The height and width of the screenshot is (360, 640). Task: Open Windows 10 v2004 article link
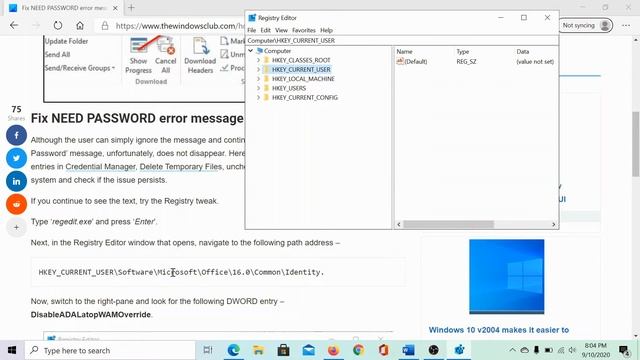tap(498, 330)
